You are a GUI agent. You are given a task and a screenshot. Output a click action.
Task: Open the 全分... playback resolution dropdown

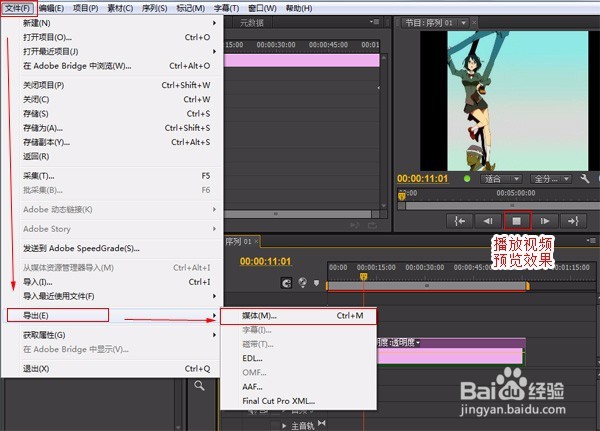pos(551,179)
